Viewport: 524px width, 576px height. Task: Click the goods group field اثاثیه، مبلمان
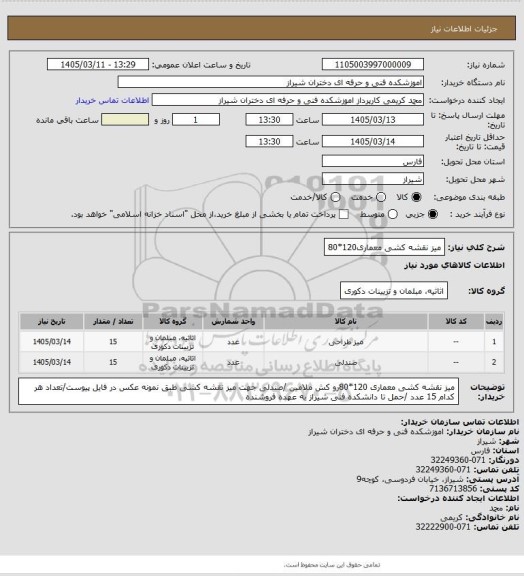pos(394,291)
